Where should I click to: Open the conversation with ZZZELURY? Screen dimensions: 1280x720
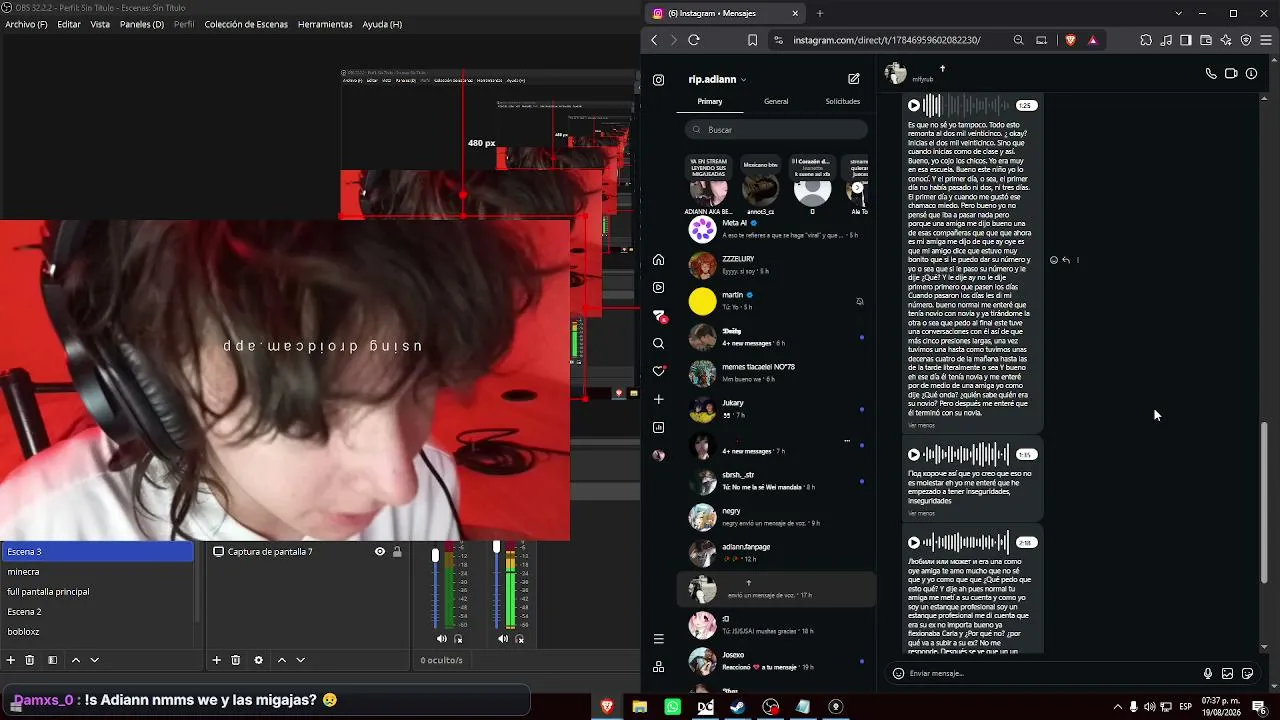pos(776,265)
